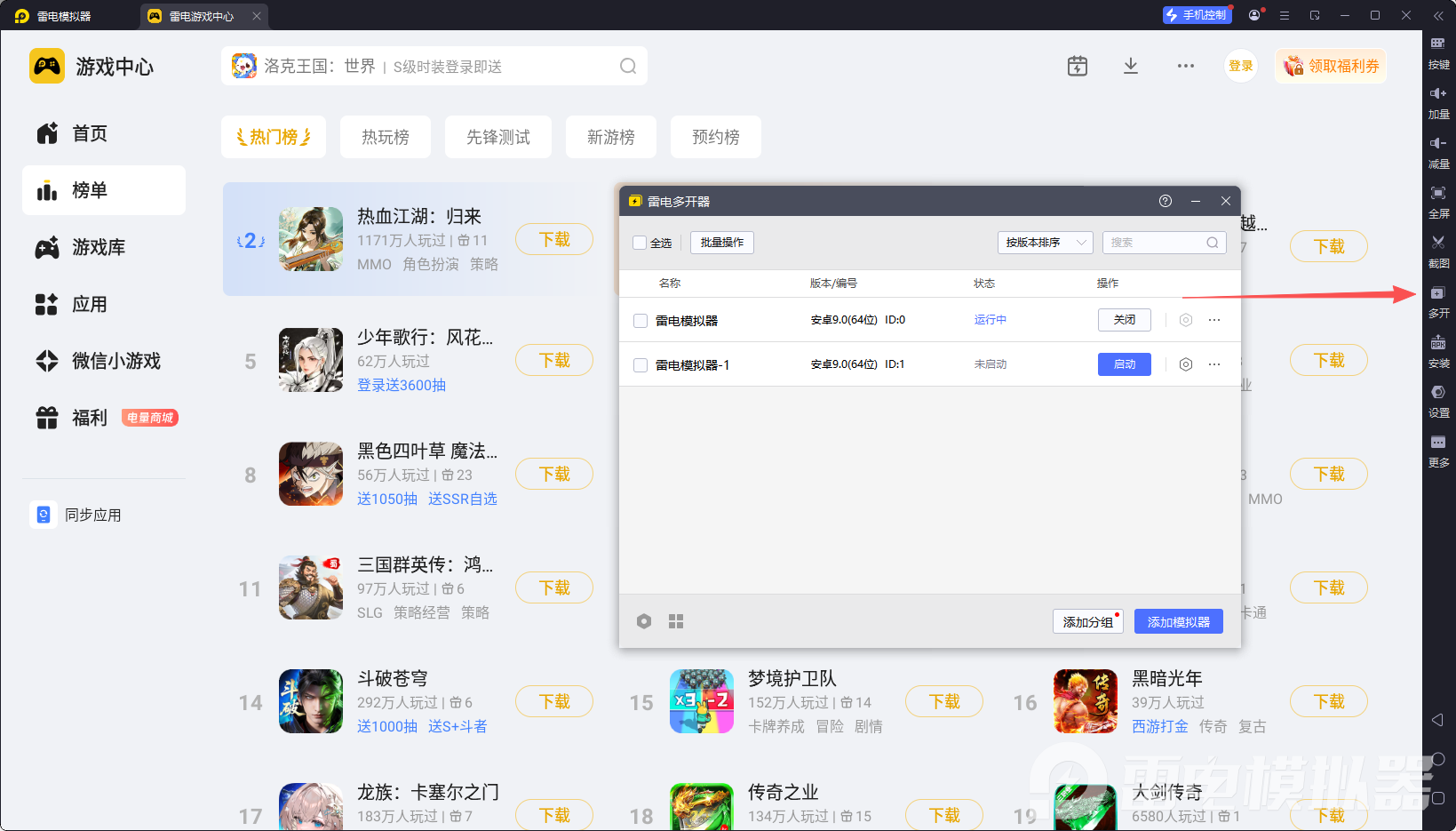
Task: Open the multi-instance settings gear at dialog bottom
Action: [644, 621]
